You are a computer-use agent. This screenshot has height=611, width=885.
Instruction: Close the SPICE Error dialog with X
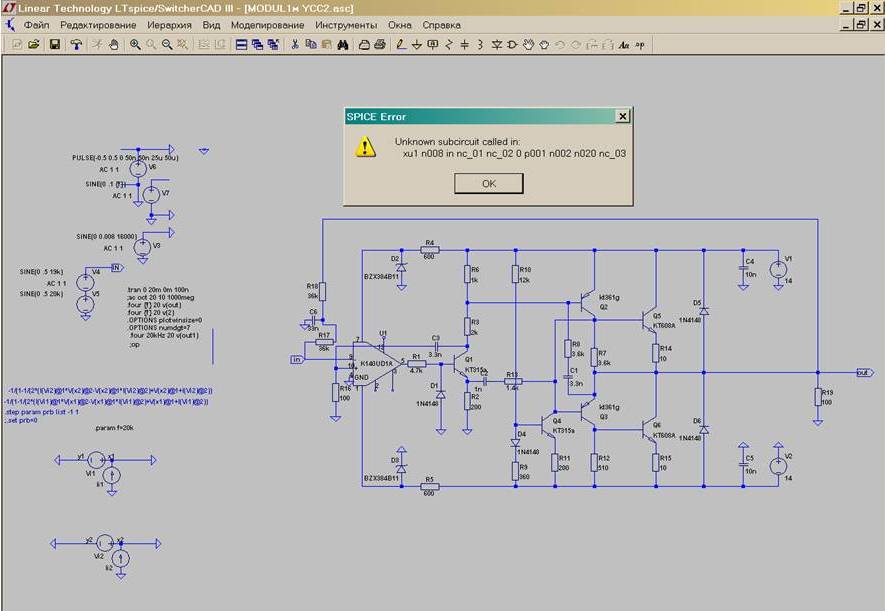point(622,116)
